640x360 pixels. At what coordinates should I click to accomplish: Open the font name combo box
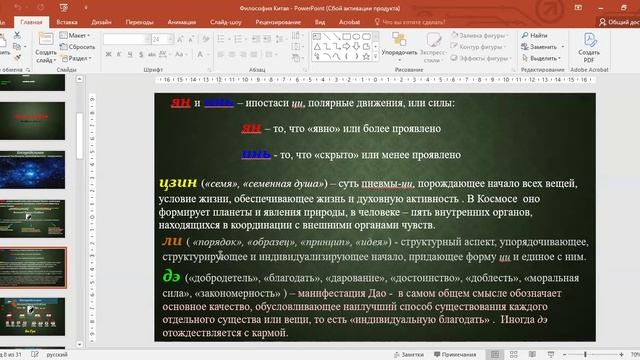(127, 39)
